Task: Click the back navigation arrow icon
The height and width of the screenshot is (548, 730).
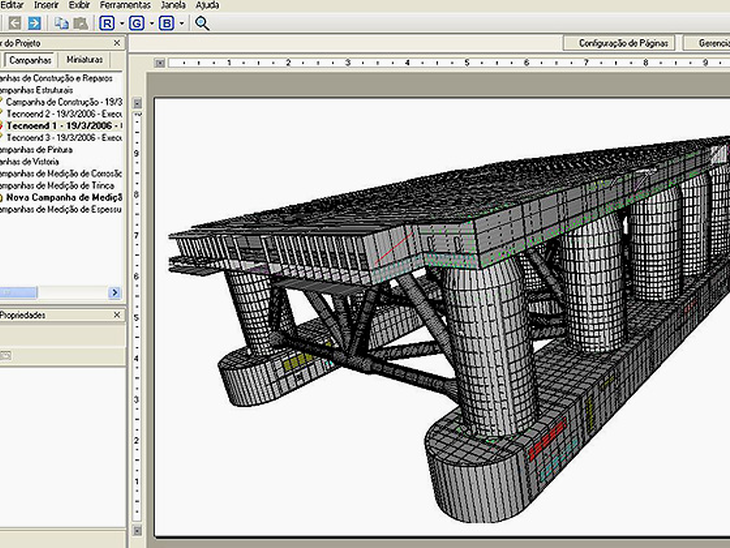Action: pyautogui.click(x=15, y=22)
